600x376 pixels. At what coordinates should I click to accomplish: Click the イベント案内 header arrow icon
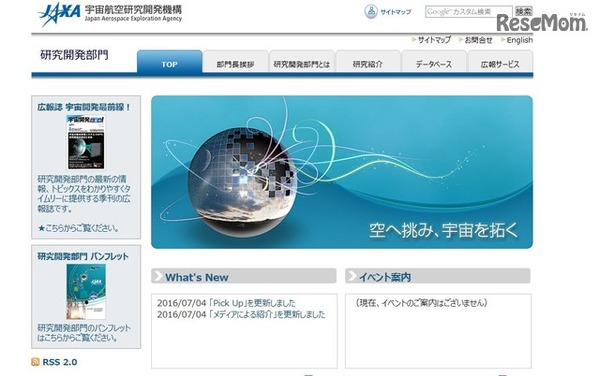(x=351, y=276)
